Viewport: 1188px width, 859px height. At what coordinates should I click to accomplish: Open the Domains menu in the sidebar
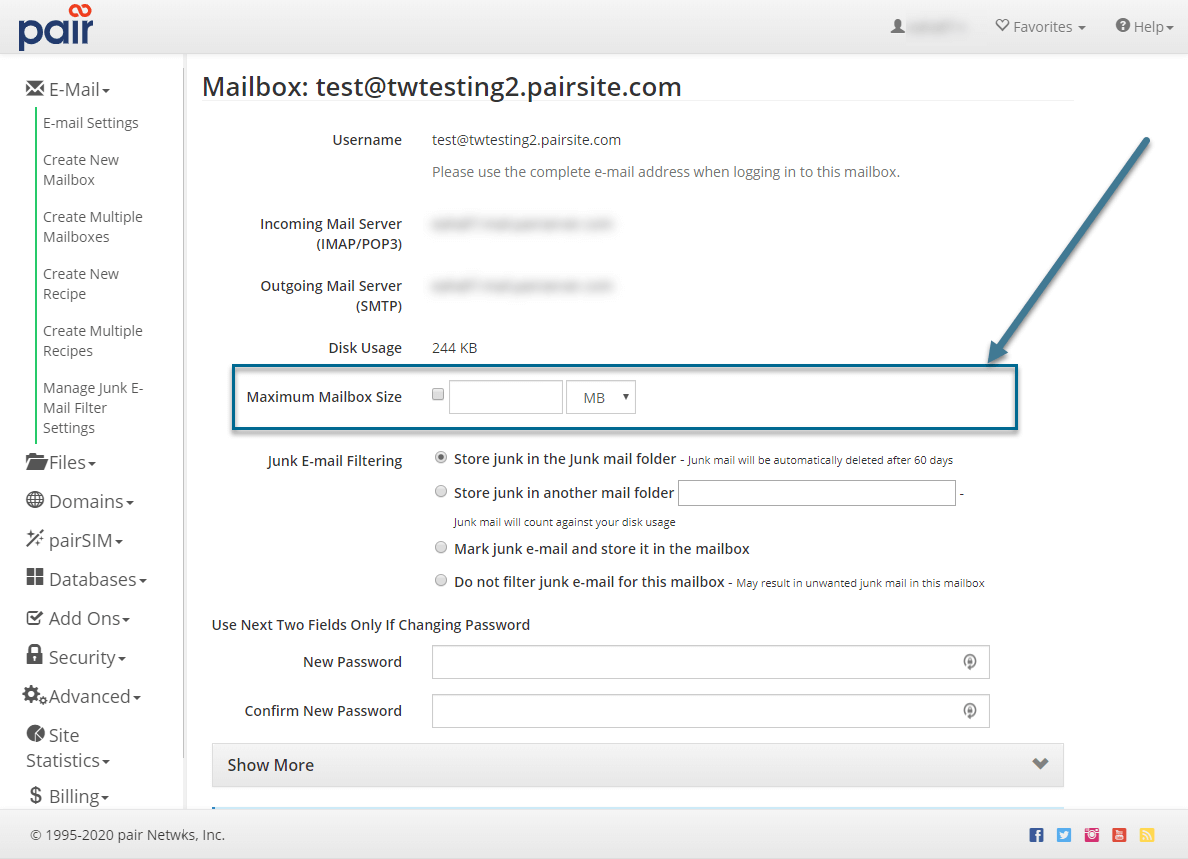pyautogui.click(x=84, y=501)
